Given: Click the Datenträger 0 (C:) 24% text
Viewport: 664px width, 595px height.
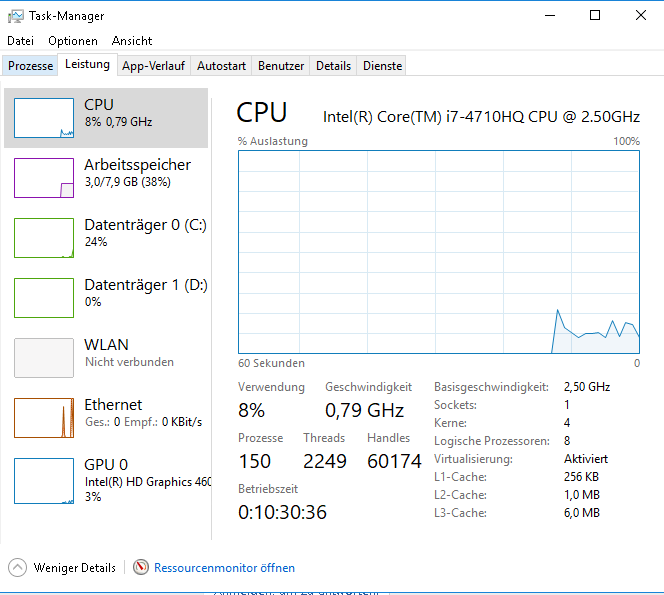Looking at the screenshot, I should (x=96, y=242).
